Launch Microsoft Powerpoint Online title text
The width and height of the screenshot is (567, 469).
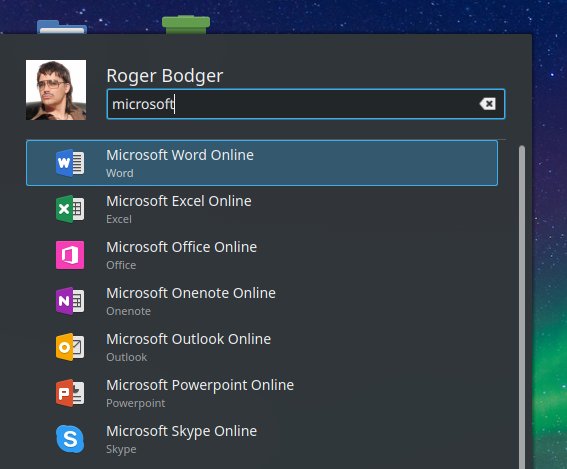click(200, 385)
